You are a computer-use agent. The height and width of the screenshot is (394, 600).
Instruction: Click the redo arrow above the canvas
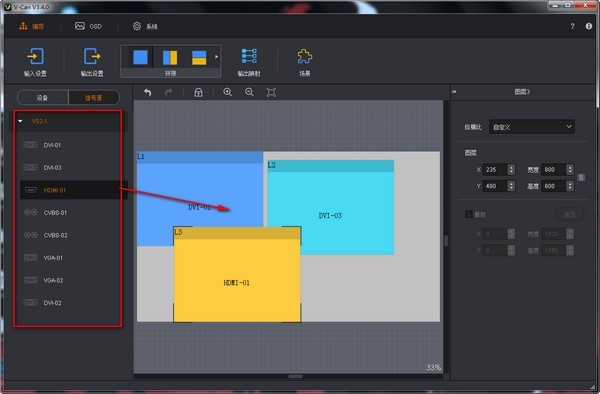(x=168, y=92)
